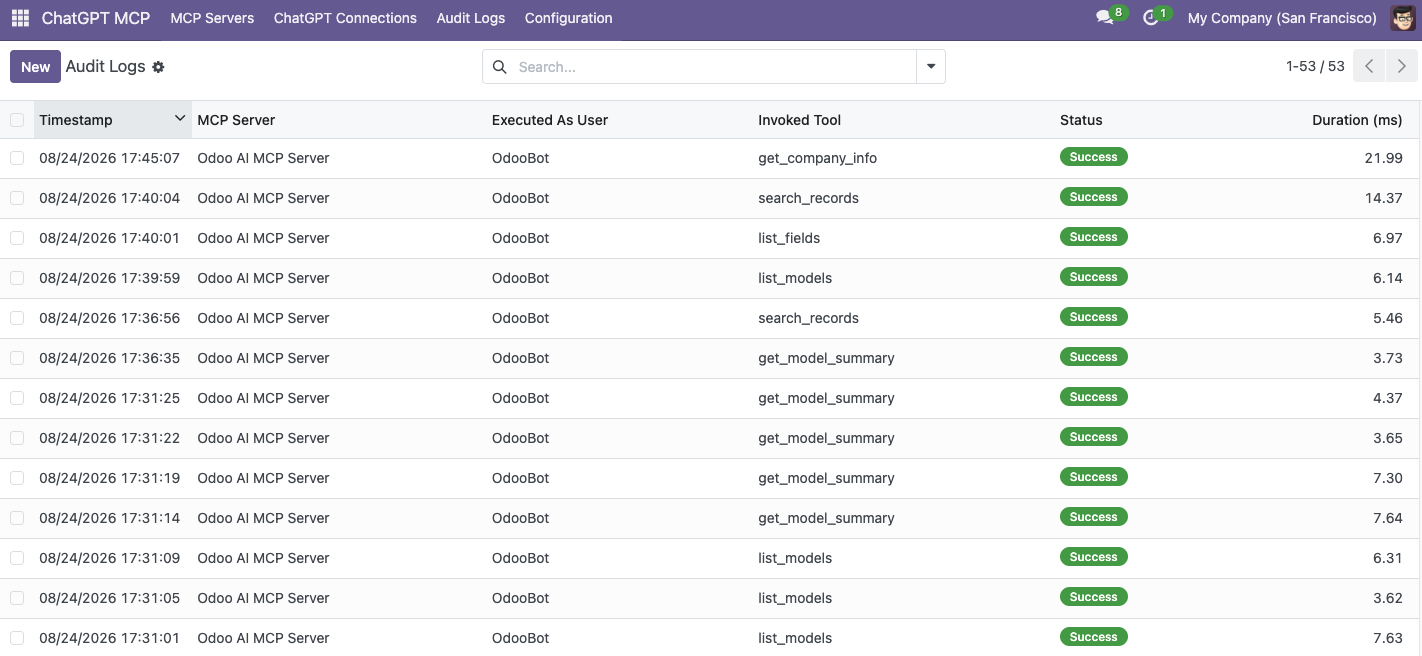The image size is (1422, 656).
Task: Click the 14.37 duration value
Action: (1384, 198)
